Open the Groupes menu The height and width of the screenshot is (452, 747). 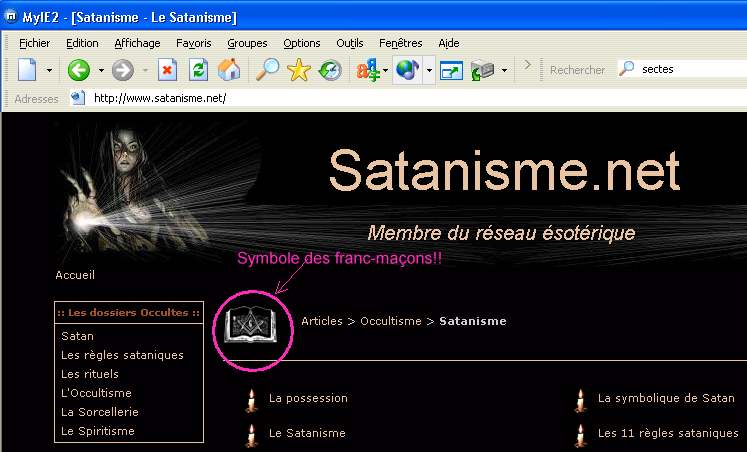pos(247,43)
